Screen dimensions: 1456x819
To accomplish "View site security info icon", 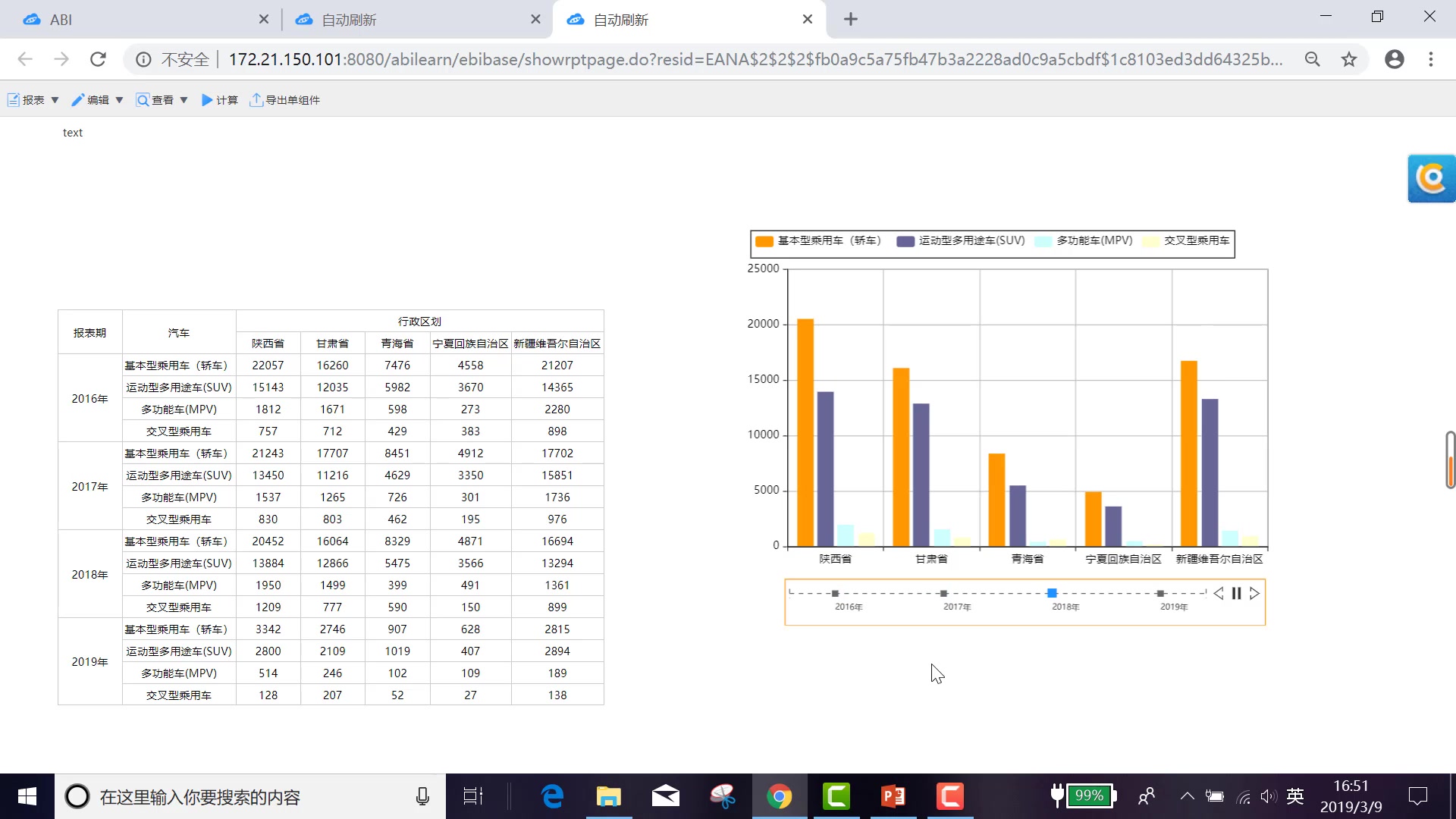I will [x=143, y=59].
